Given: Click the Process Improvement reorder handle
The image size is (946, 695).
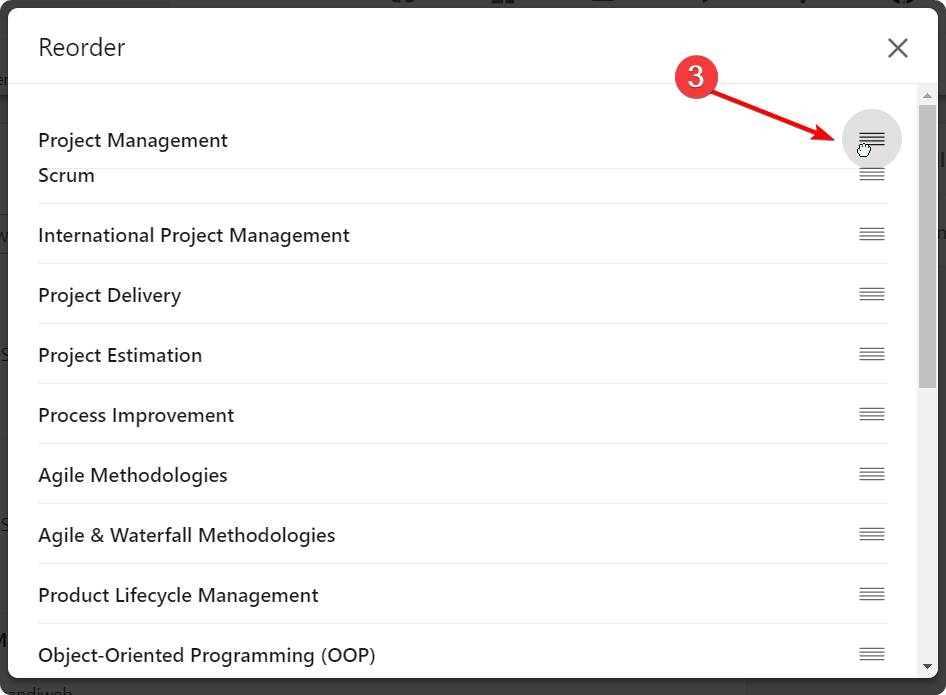Looking at the screenshot, I should [872, 415].
